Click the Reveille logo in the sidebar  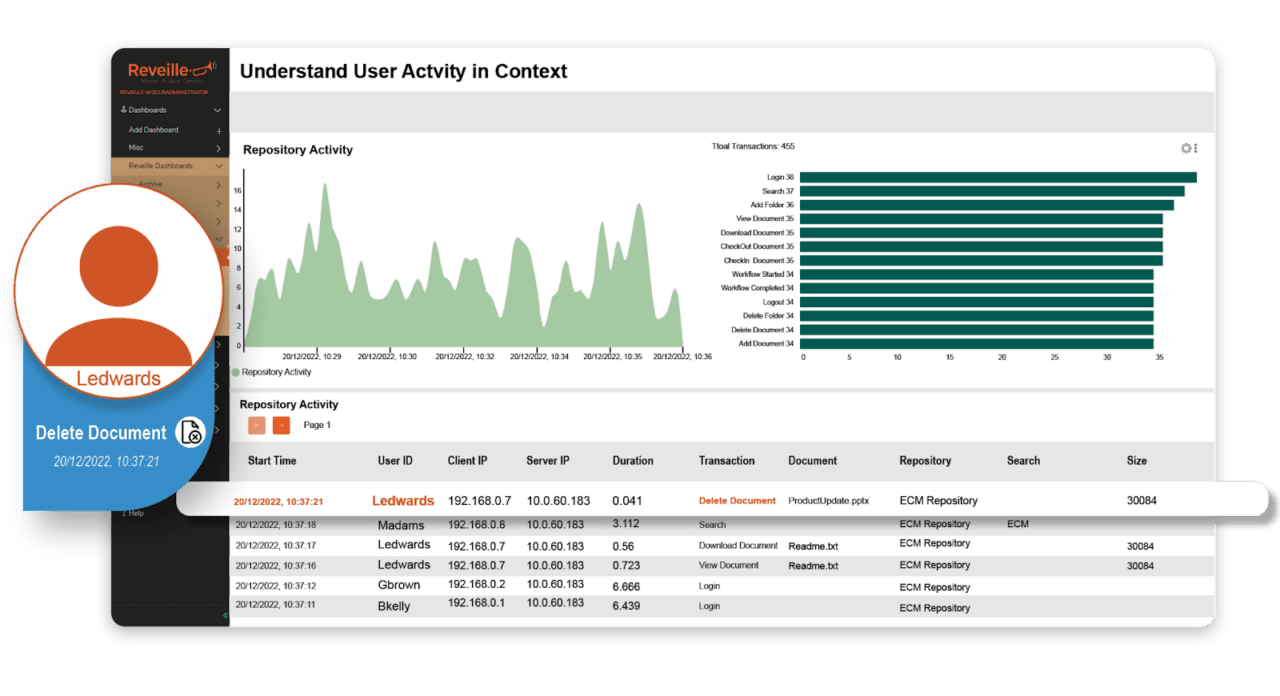(x=170, y=70)
